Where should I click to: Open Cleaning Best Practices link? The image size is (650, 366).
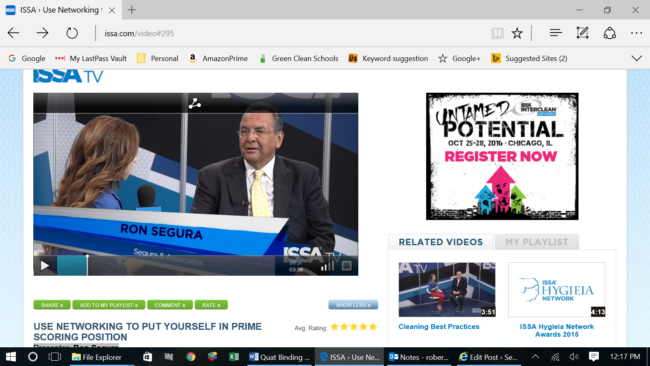[x=439, y=327]
